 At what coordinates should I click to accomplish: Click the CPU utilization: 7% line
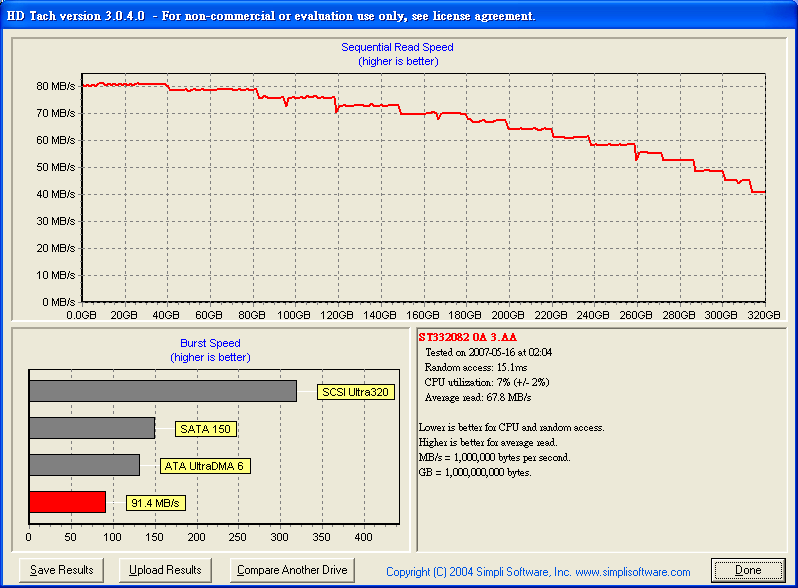click(x=487, y=382)
